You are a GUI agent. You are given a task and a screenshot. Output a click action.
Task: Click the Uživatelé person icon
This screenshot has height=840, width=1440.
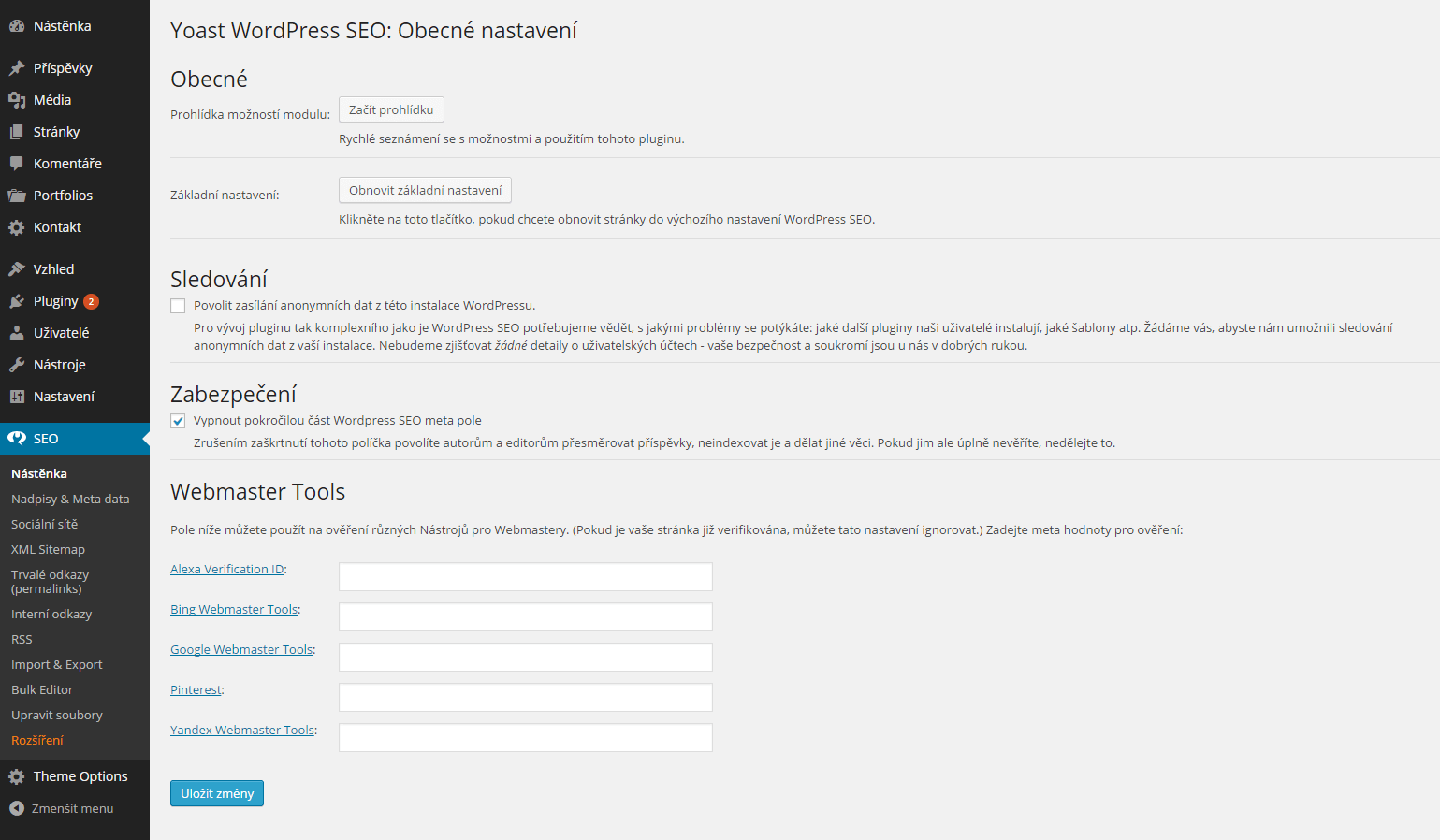tap(17, 333)
